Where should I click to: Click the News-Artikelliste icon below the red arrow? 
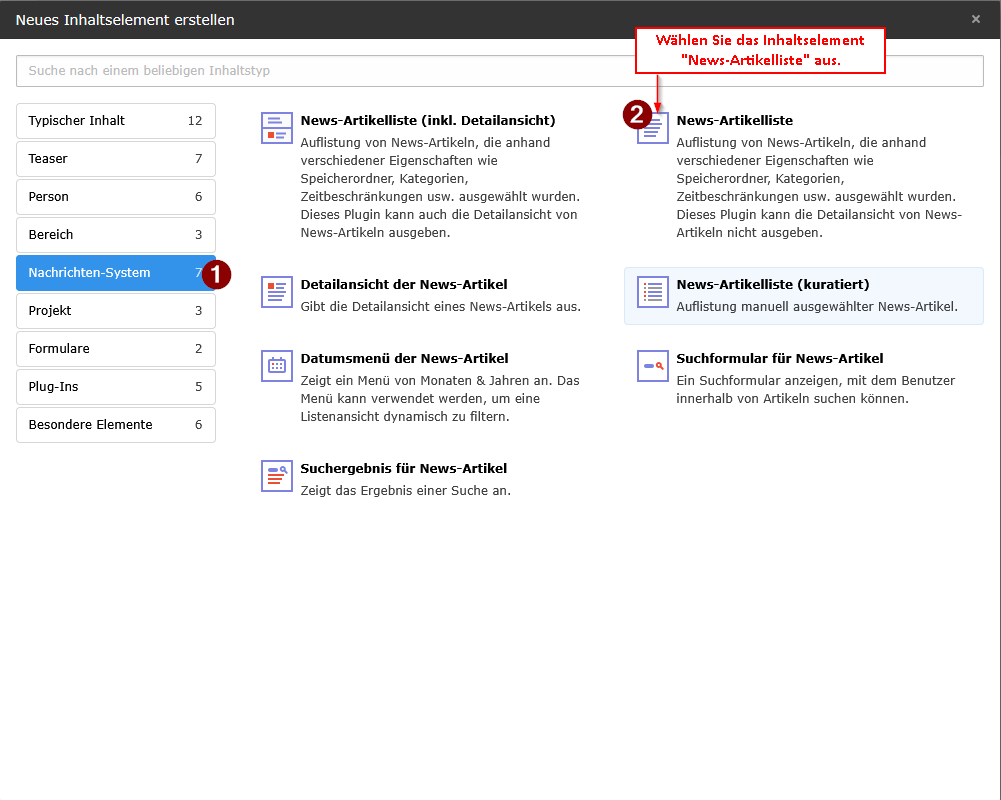[x=651, y=128]
